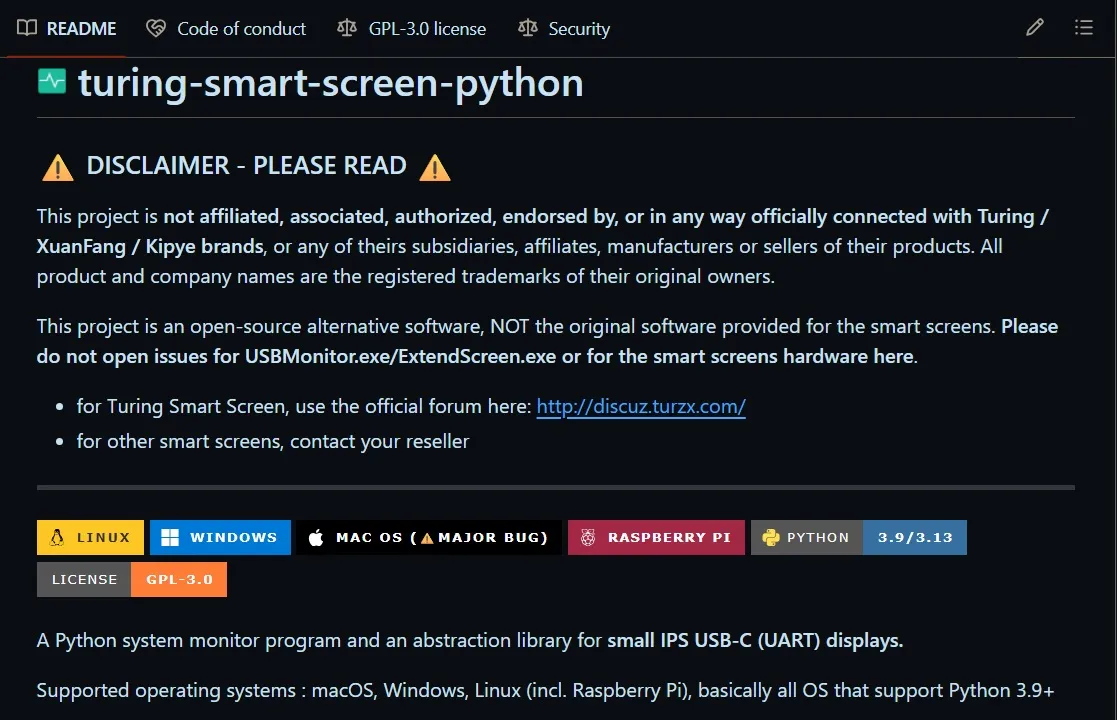Open the outline list icon
The image size is (1117, 720).
pos(1084,28)
